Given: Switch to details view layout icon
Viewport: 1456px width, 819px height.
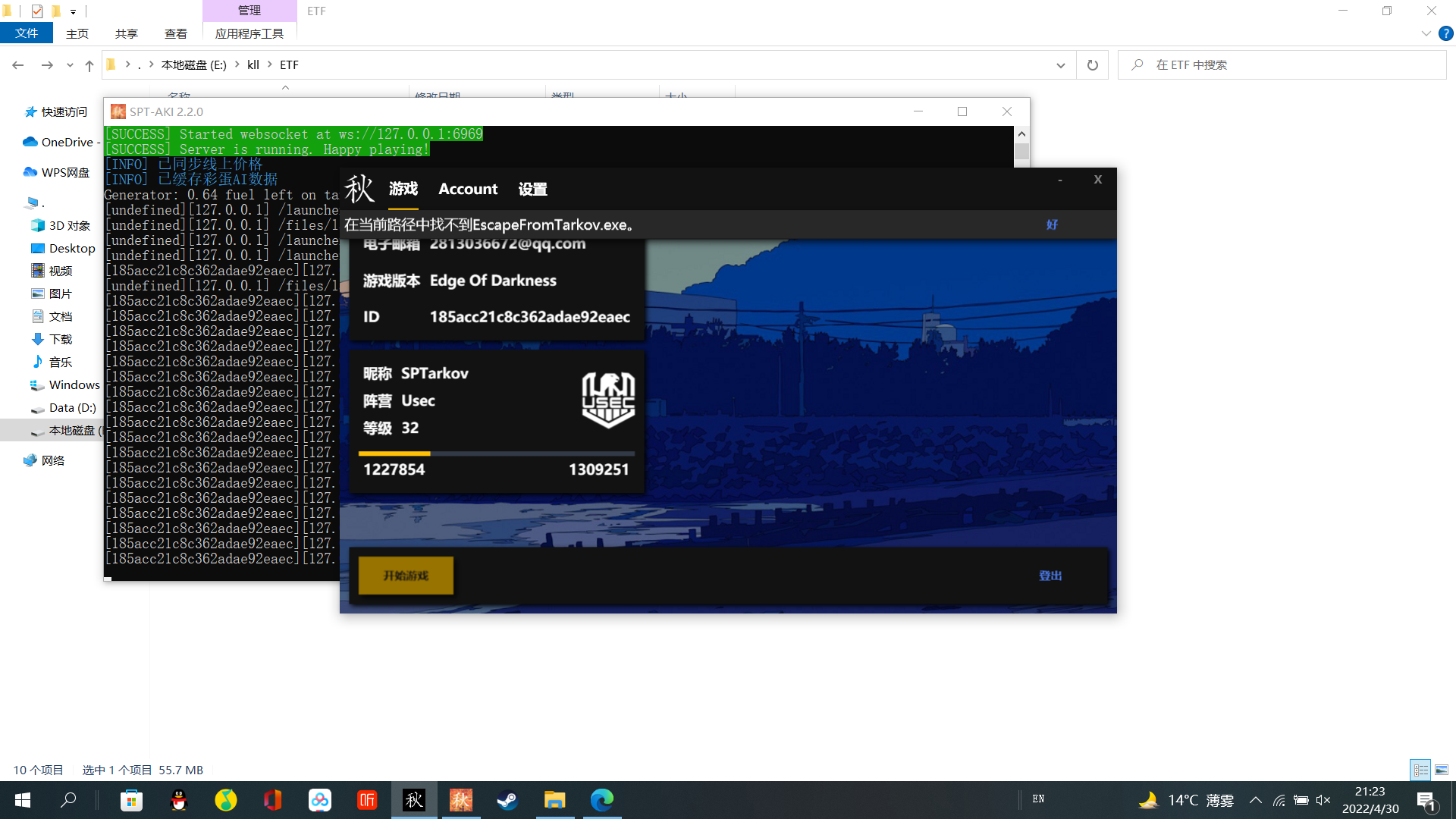Looking at the screenshot, I should point(1420,770).
